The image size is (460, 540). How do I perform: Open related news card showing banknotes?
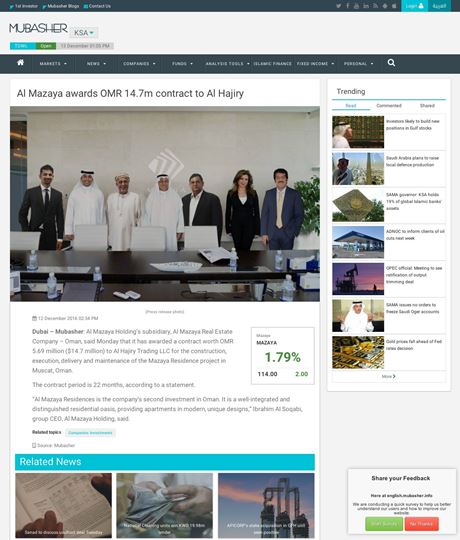(x=165, y=505)
